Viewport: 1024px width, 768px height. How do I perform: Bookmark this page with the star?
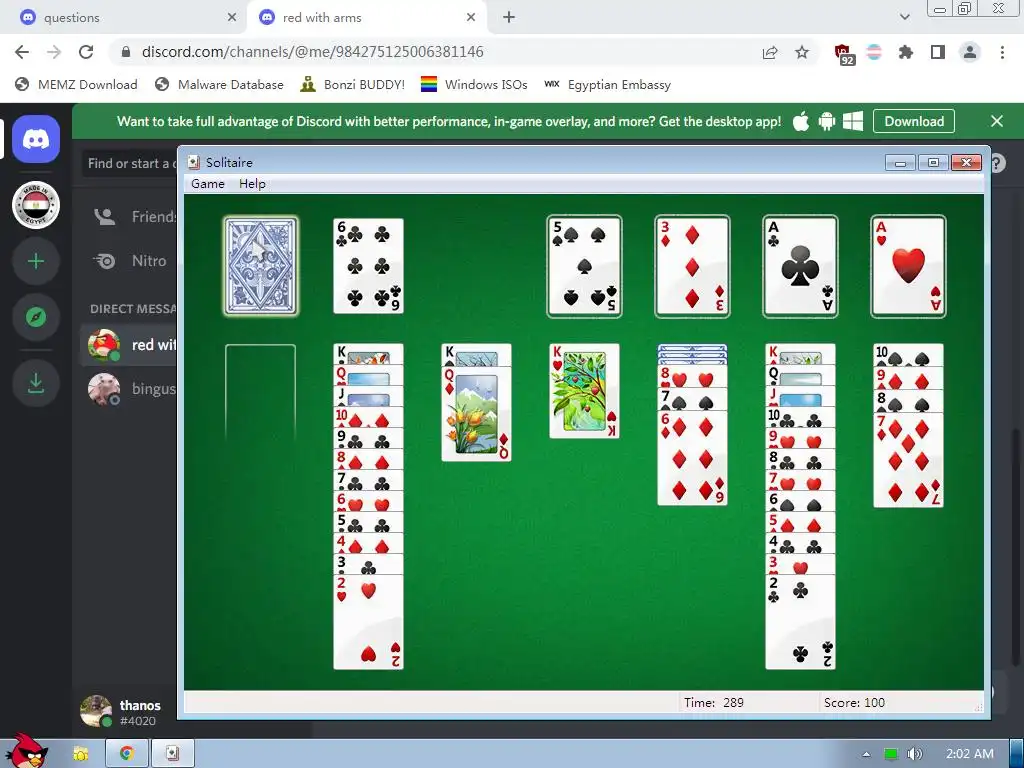(802, 52)
